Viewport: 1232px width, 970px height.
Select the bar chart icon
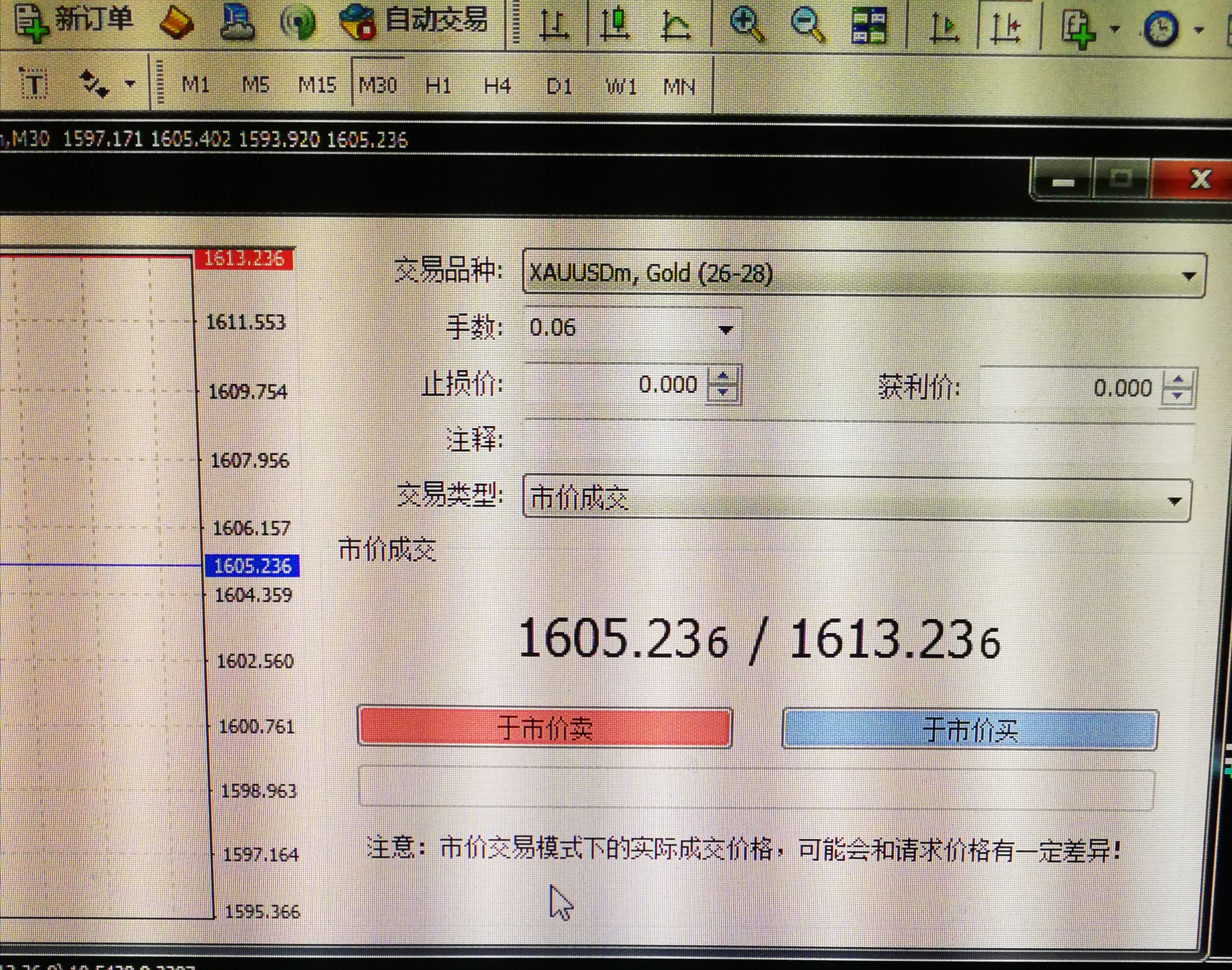[x=553, y=26]
